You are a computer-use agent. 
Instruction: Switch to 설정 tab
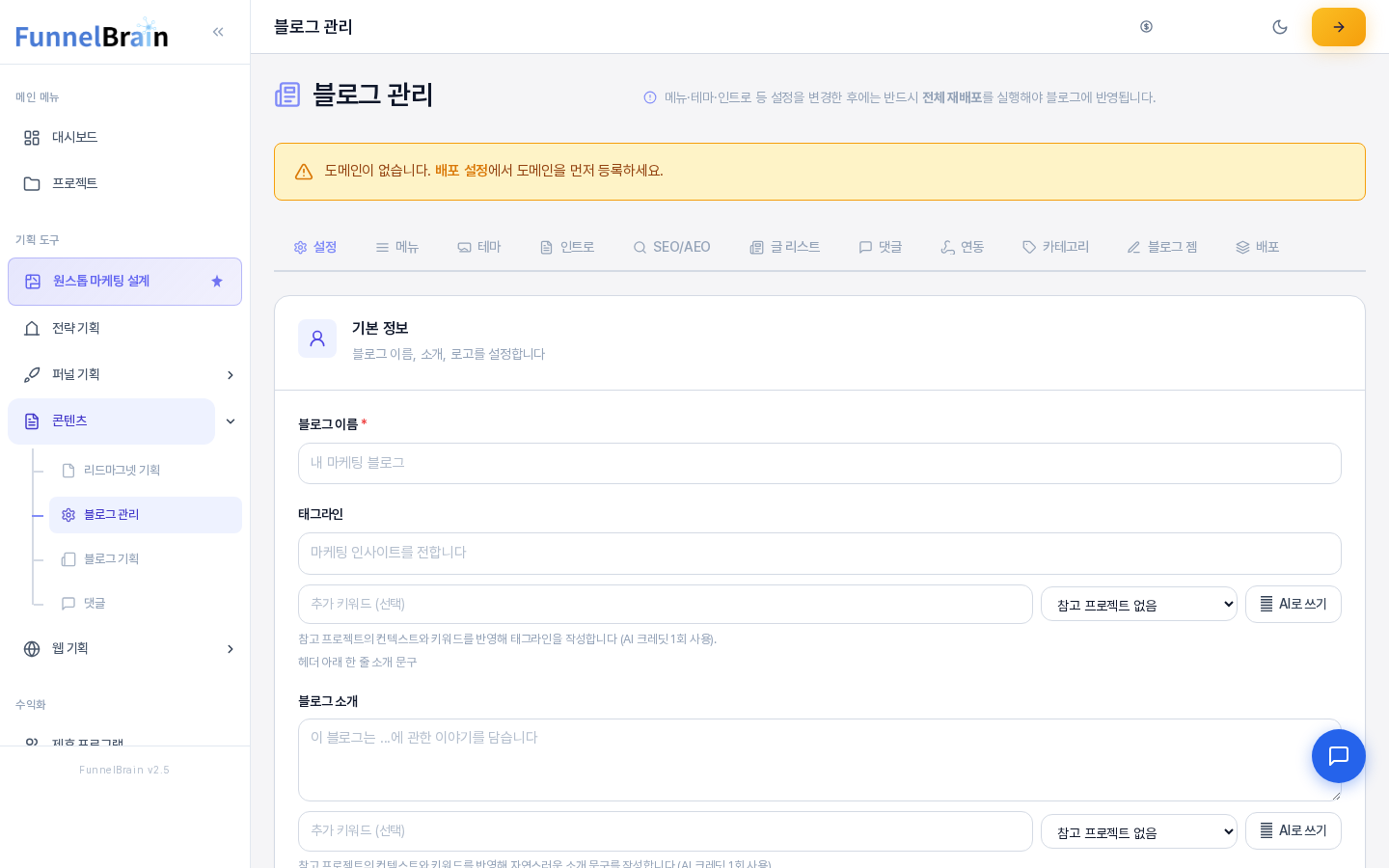pos(315,247)
